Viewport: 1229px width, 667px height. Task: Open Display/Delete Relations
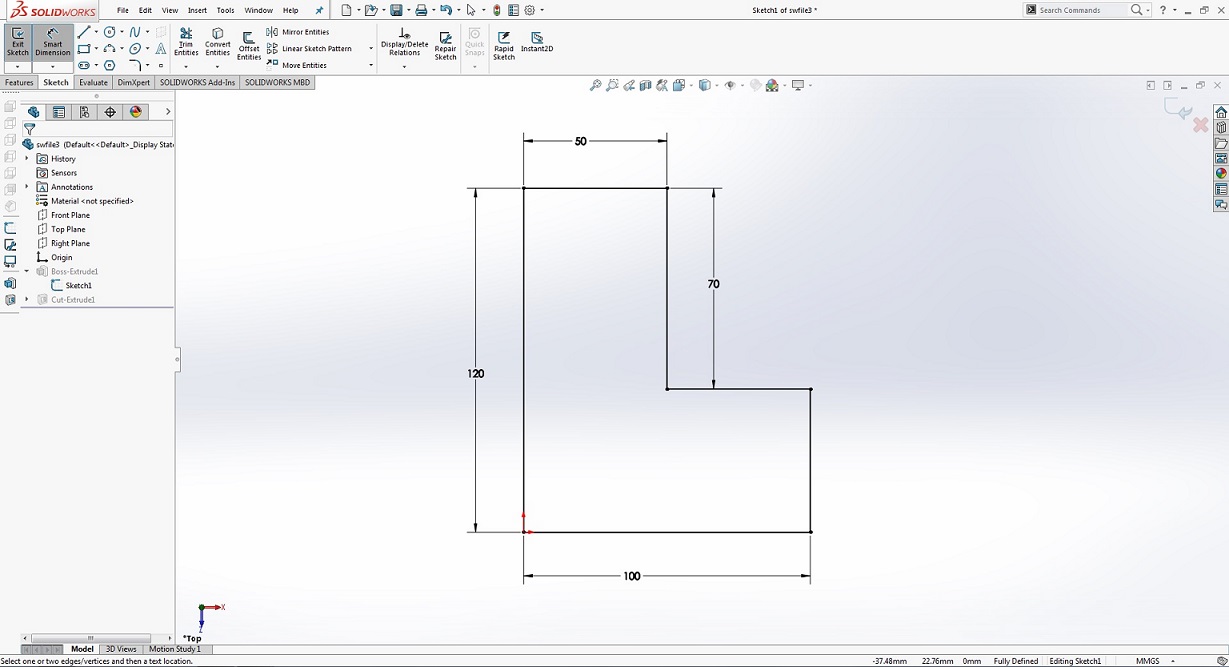(x=404, y=42)
